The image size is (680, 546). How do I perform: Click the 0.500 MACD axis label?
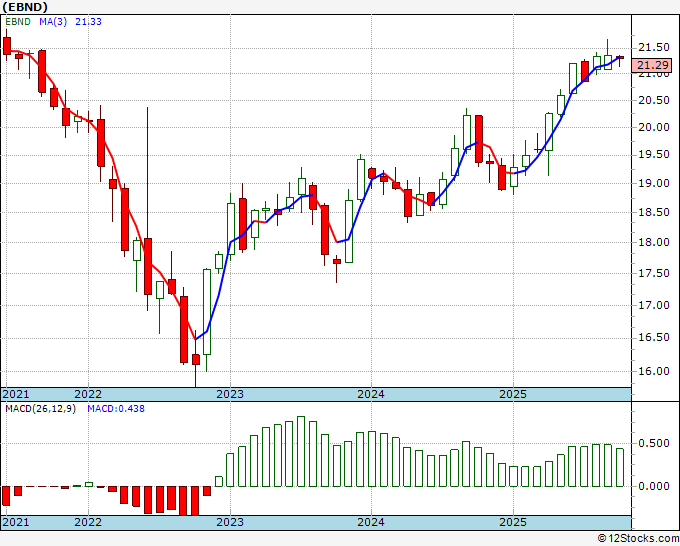click(654, 443)
